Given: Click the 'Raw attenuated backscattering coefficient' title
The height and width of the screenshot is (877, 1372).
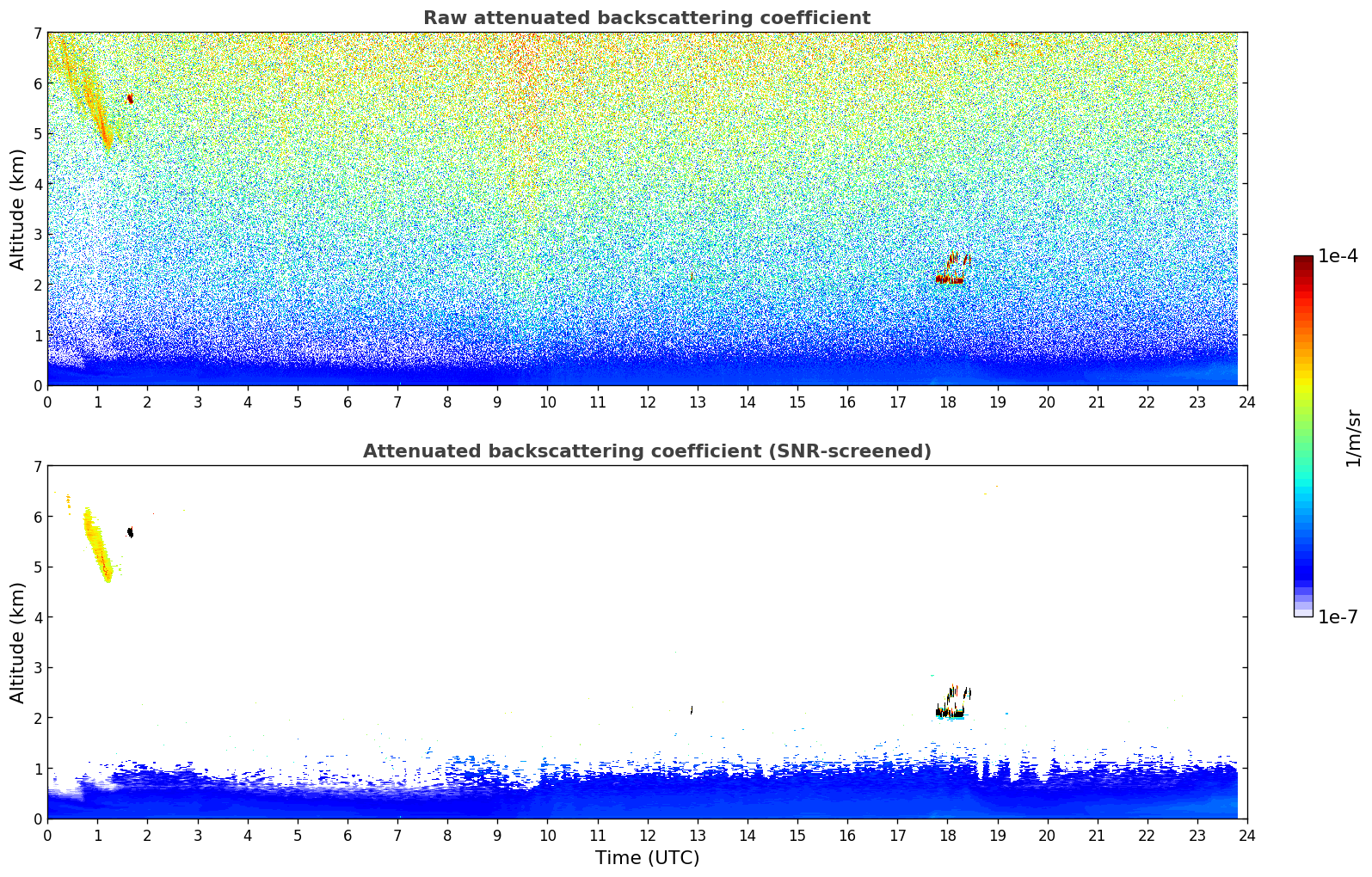Looking at the screenshot, I should click(647, 18).
